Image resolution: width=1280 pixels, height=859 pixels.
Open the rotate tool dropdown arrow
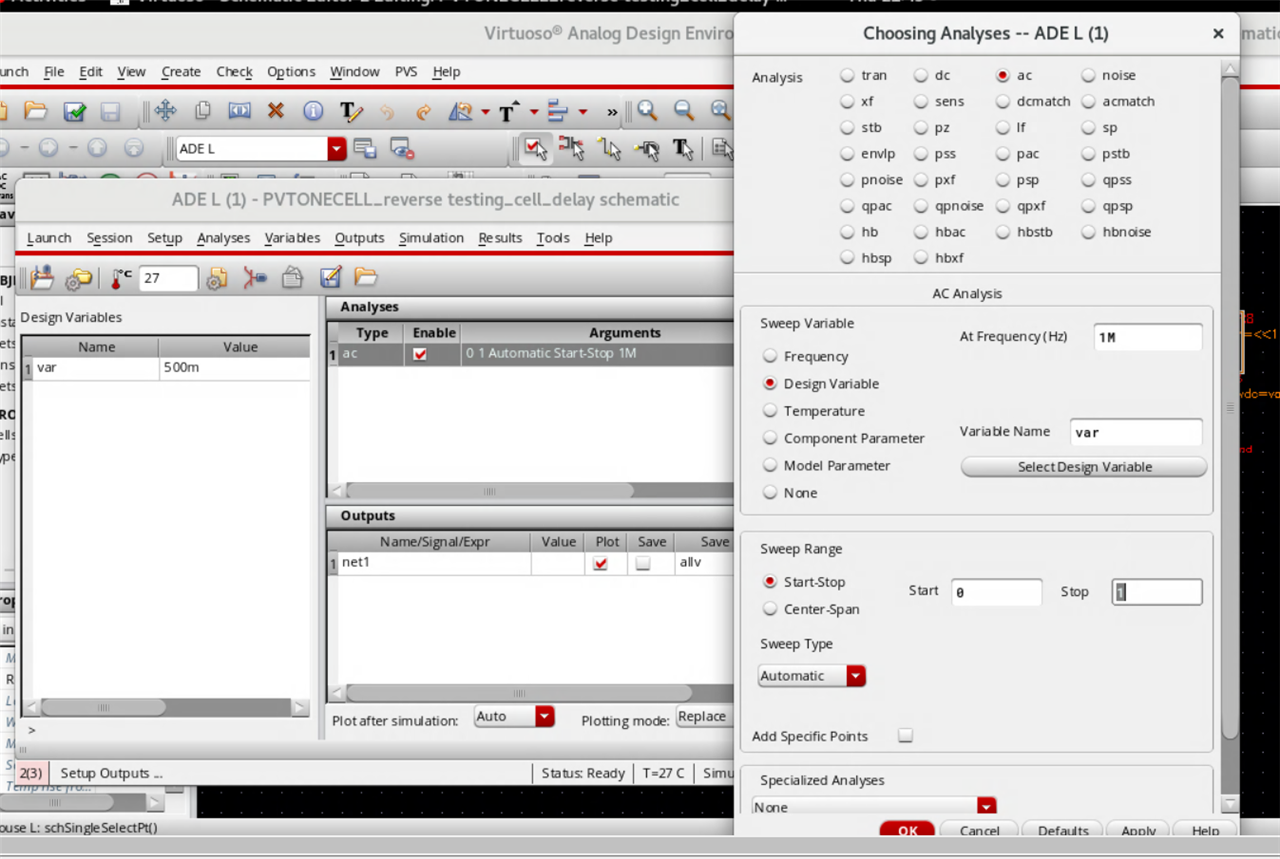[485, 112]
